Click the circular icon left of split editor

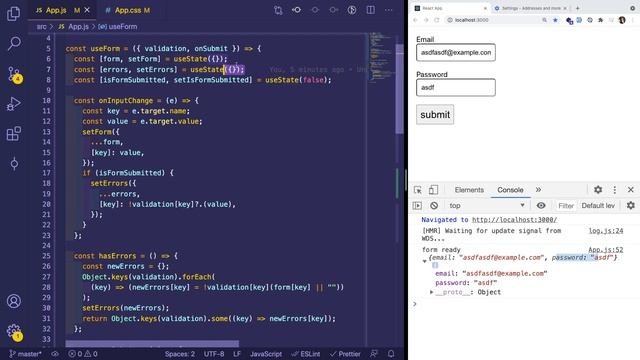click(x=352, y=10)
